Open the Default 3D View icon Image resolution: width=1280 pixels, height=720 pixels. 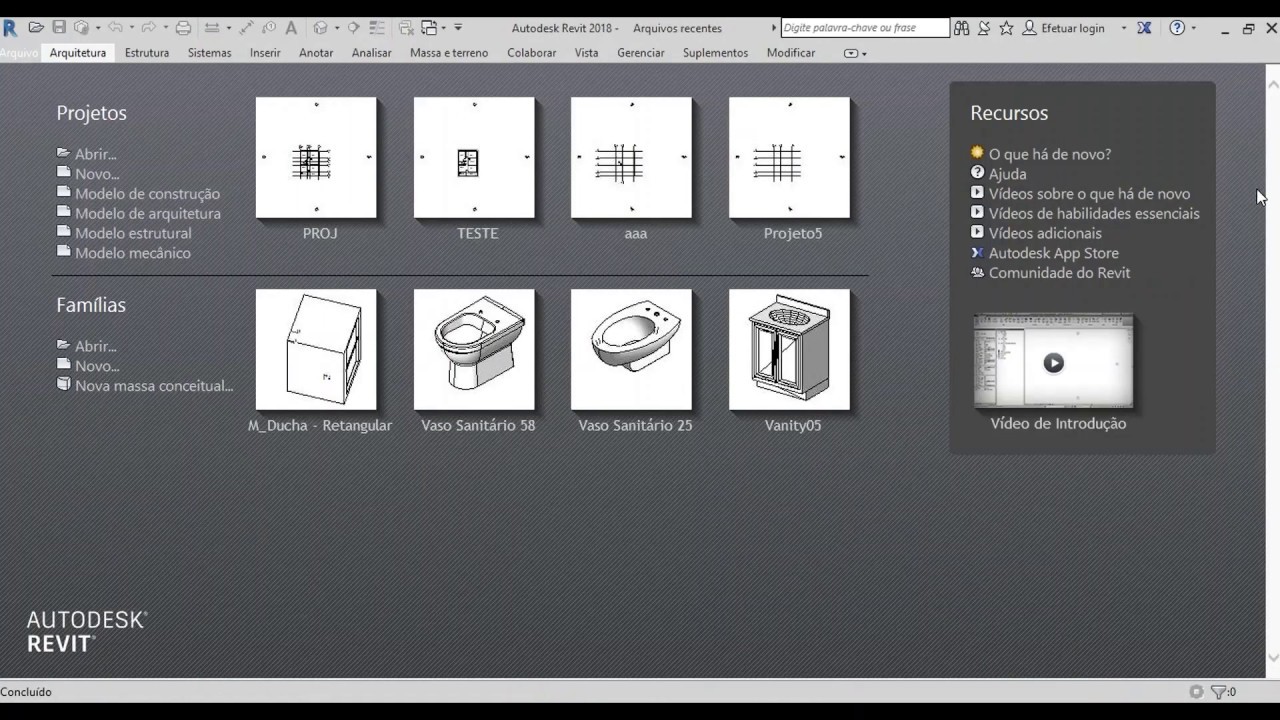tap(320, 28)
